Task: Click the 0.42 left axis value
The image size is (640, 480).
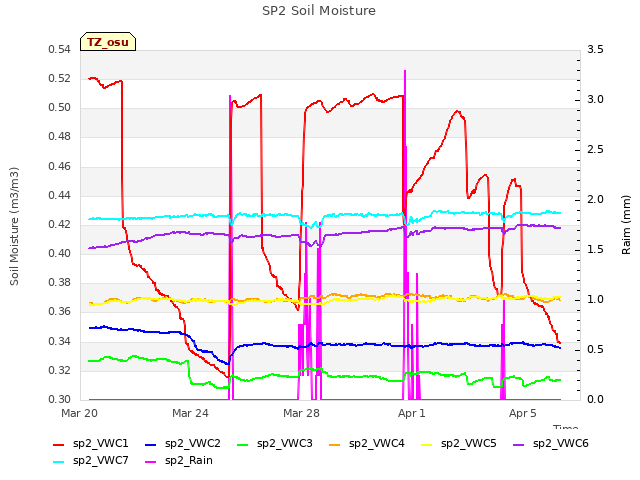Action: pyautogui.click(x=60, y=225)
